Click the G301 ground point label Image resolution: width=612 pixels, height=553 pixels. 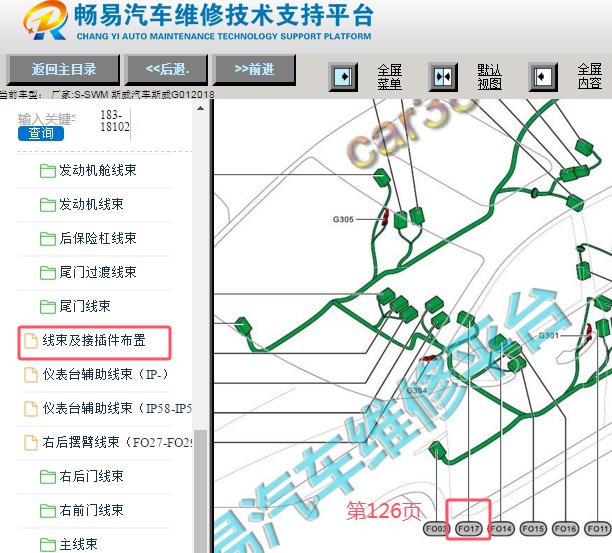click(548, 335)
